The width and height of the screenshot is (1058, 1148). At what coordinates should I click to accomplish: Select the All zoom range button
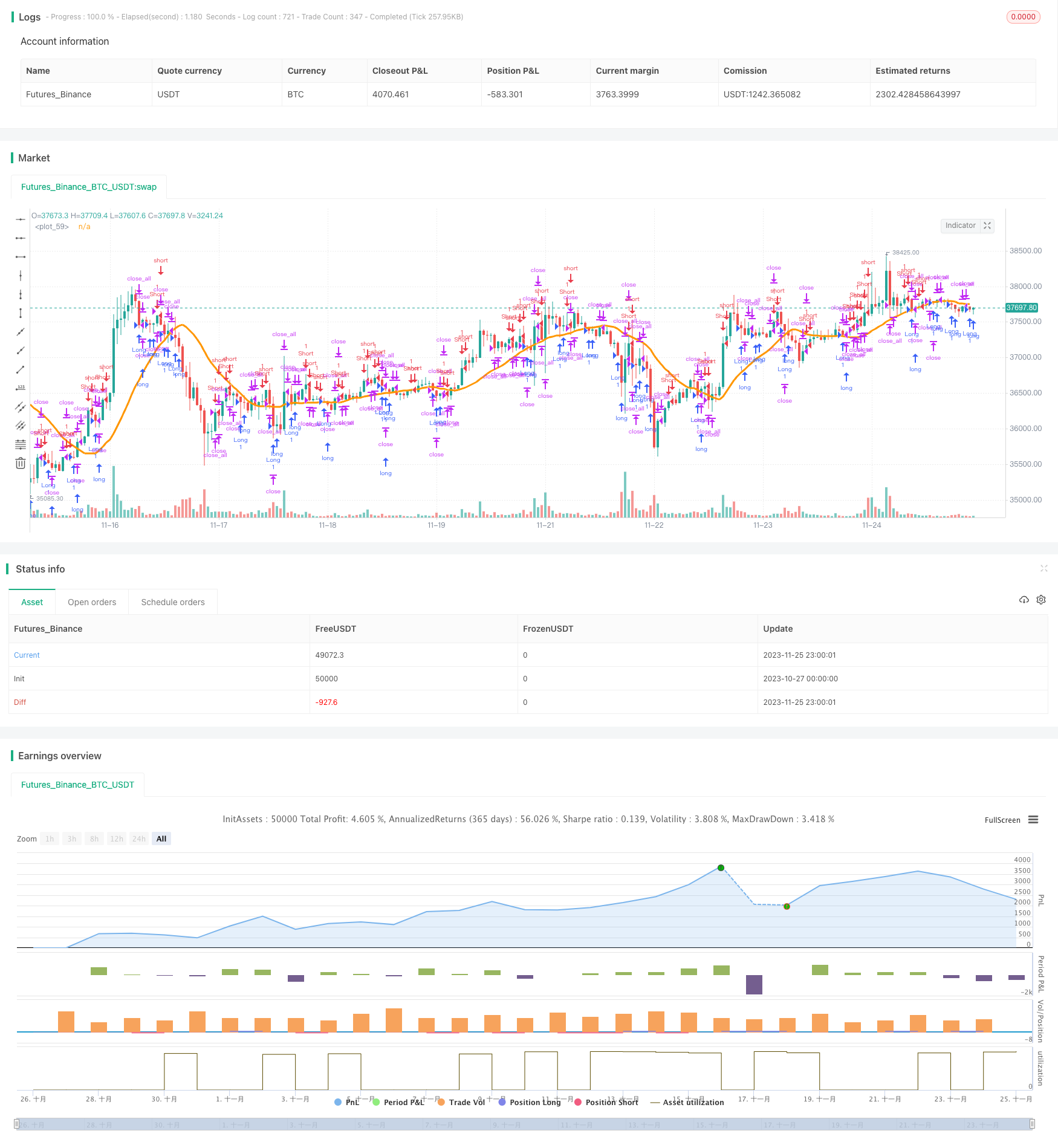(161, 838)
